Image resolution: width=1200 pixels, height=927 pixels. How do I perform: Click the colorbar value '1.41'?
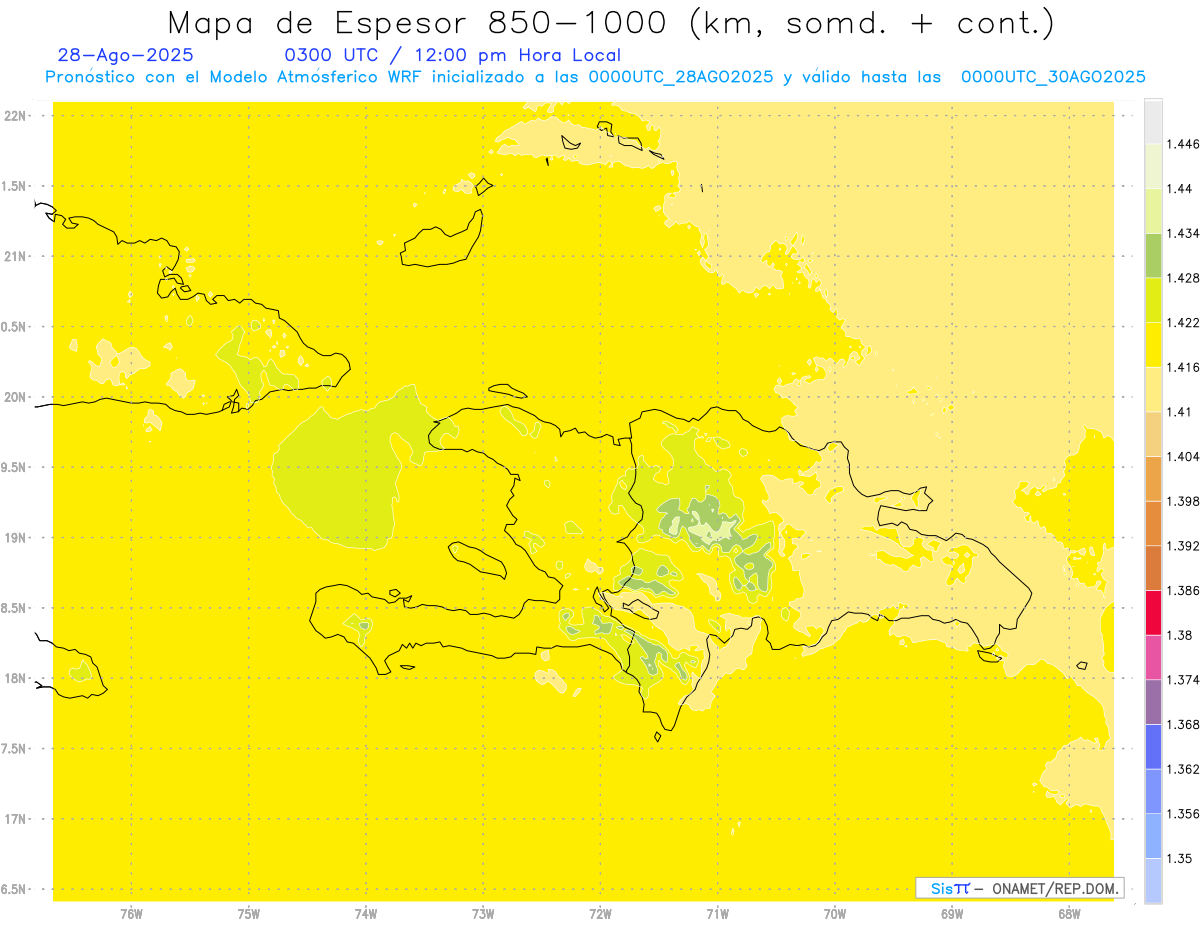(x=1179, y=412)
